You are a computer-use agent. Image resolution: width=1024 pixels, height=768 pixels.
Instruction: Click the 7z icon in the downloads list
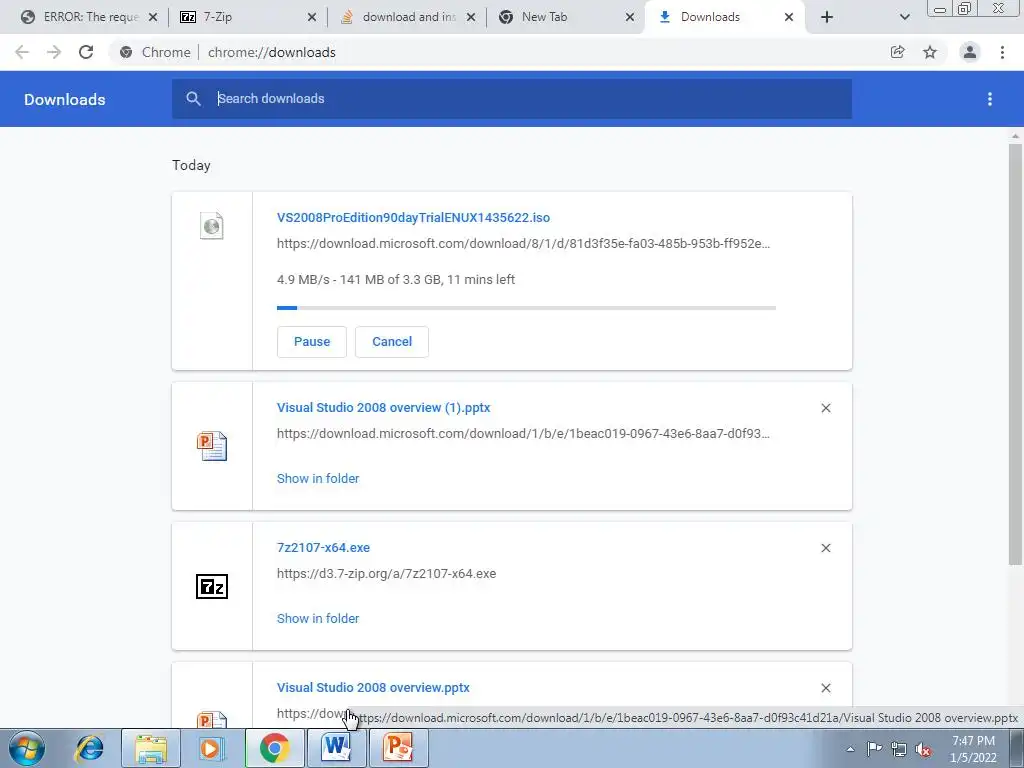[212, 586]
